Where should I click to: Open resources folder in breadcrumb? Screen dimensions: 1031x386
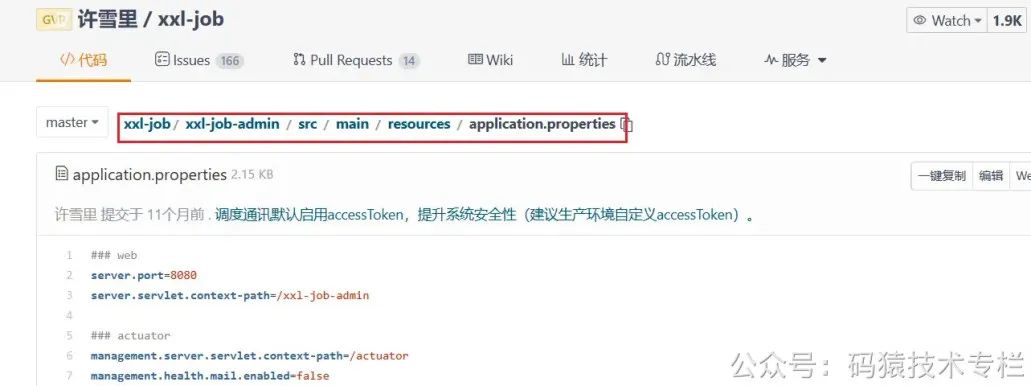pos(419,124)
